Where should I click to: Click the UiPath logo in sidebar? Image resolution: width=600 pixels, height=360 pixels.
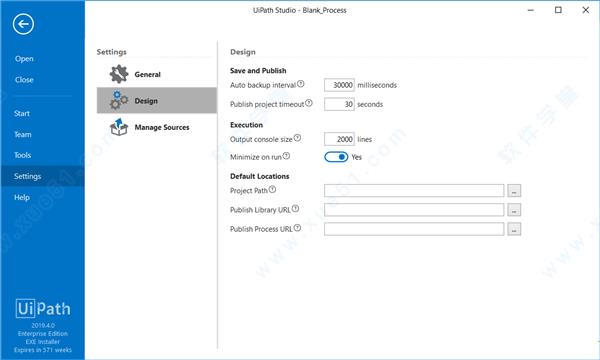point(43,308)
